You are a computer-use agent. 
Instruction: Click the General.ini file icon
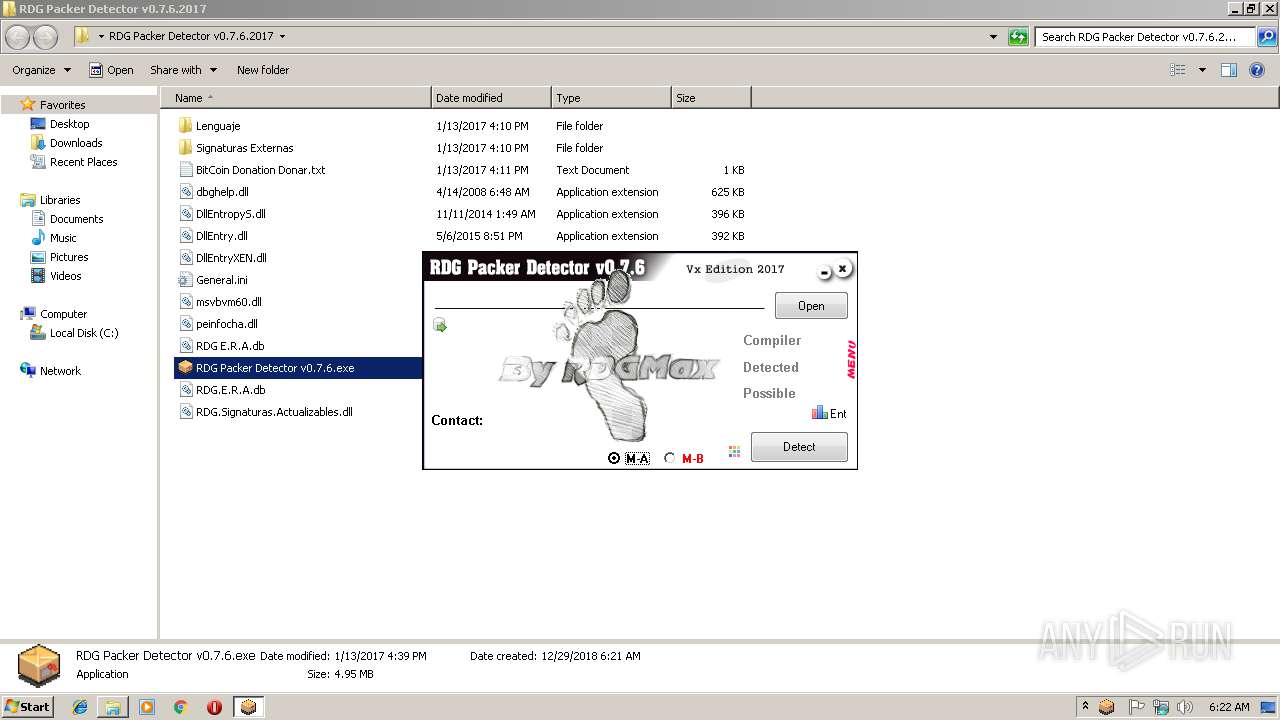point(185,280)
